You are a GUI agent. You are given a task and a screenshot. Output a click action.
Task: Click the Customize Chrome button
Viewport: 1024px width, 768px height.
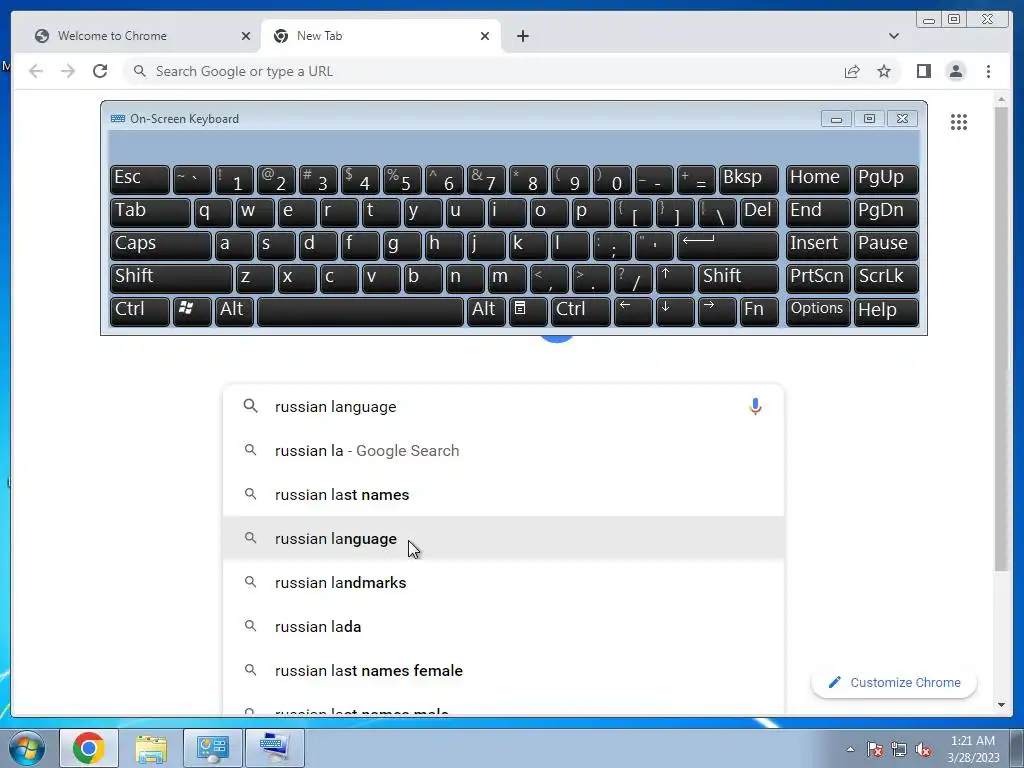[x=893, y=682]
